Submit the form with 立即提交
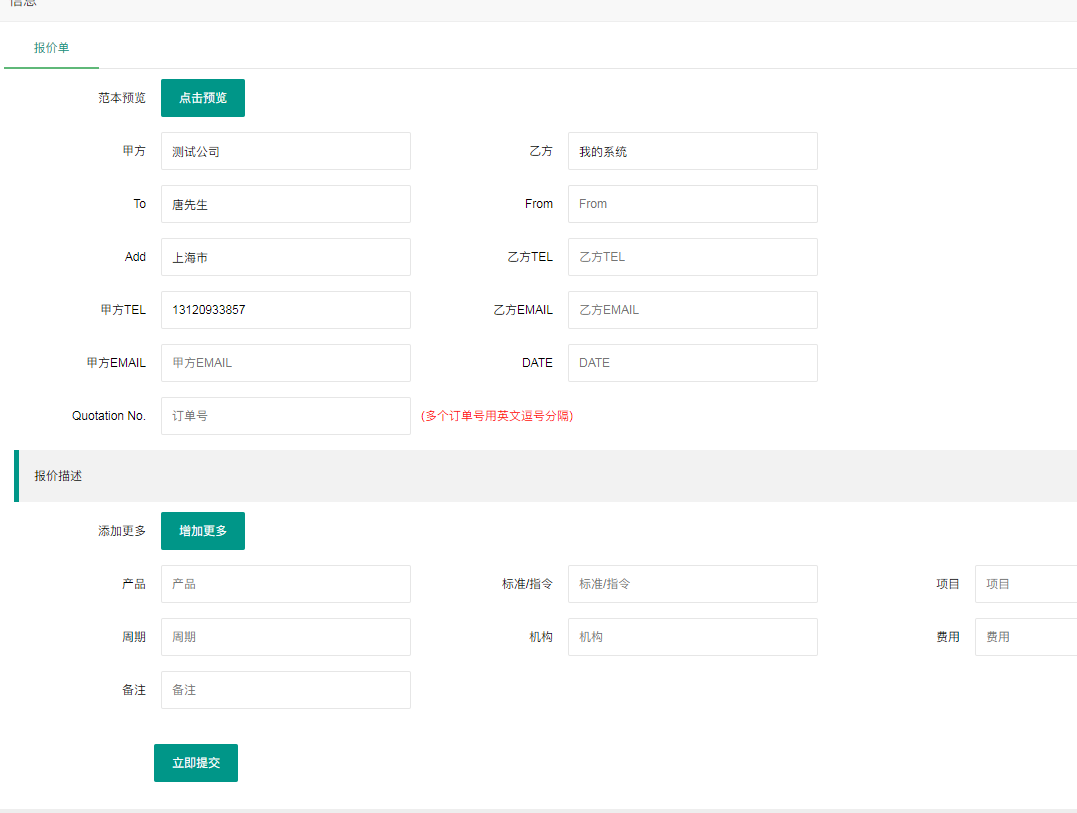Image resolution: width=1077 pixels, height=813 pixels. (195, 763)
